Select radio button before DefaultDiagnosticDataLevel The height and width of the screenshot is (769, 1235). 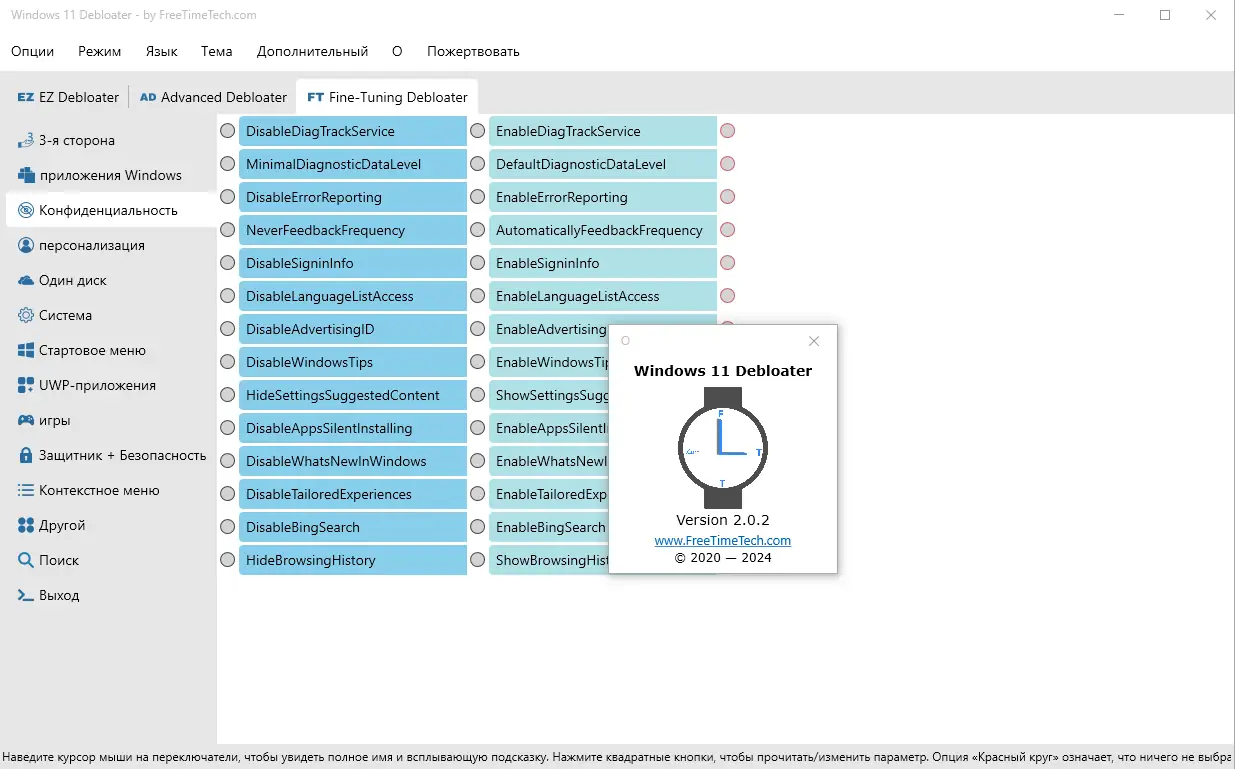coord(478,164)
